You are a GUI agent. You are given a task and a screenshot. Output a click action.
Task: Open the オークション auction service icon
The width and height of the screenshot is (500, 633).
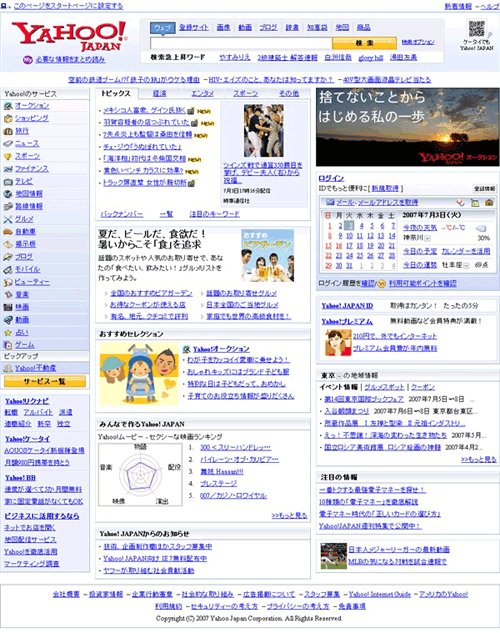point(8,106)
